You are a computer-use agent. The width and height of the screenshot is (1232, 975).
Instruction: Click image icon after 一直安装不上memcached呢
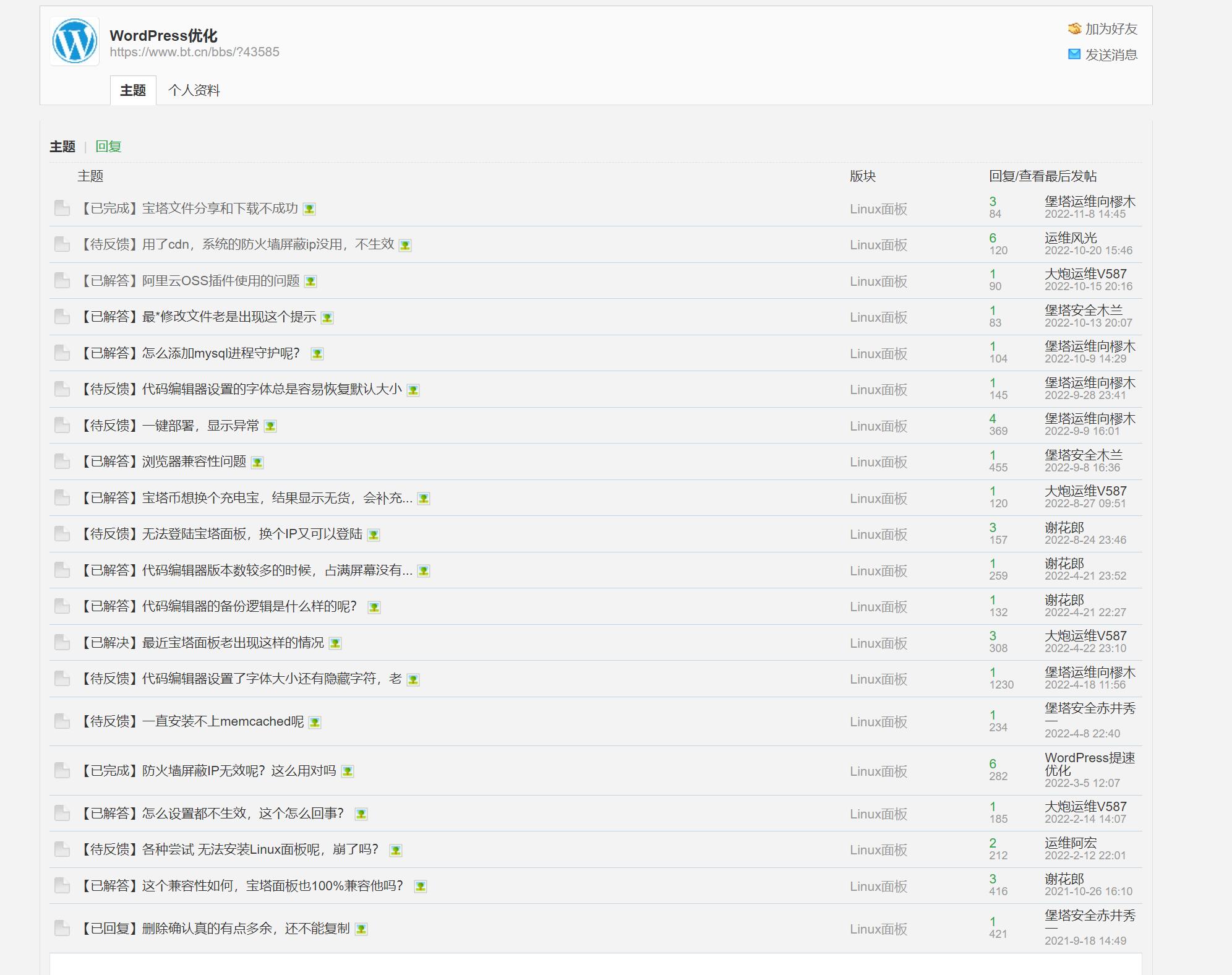[315, 723]
